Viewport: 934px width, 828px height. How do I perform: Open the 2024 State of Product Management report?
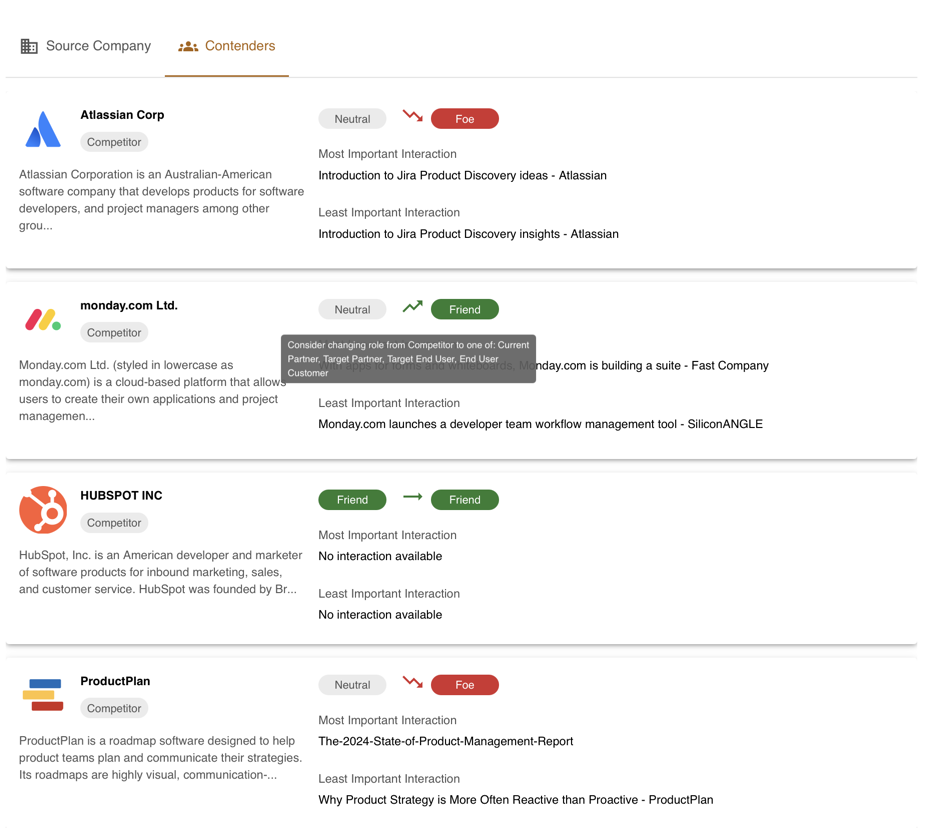pos(445,742)
